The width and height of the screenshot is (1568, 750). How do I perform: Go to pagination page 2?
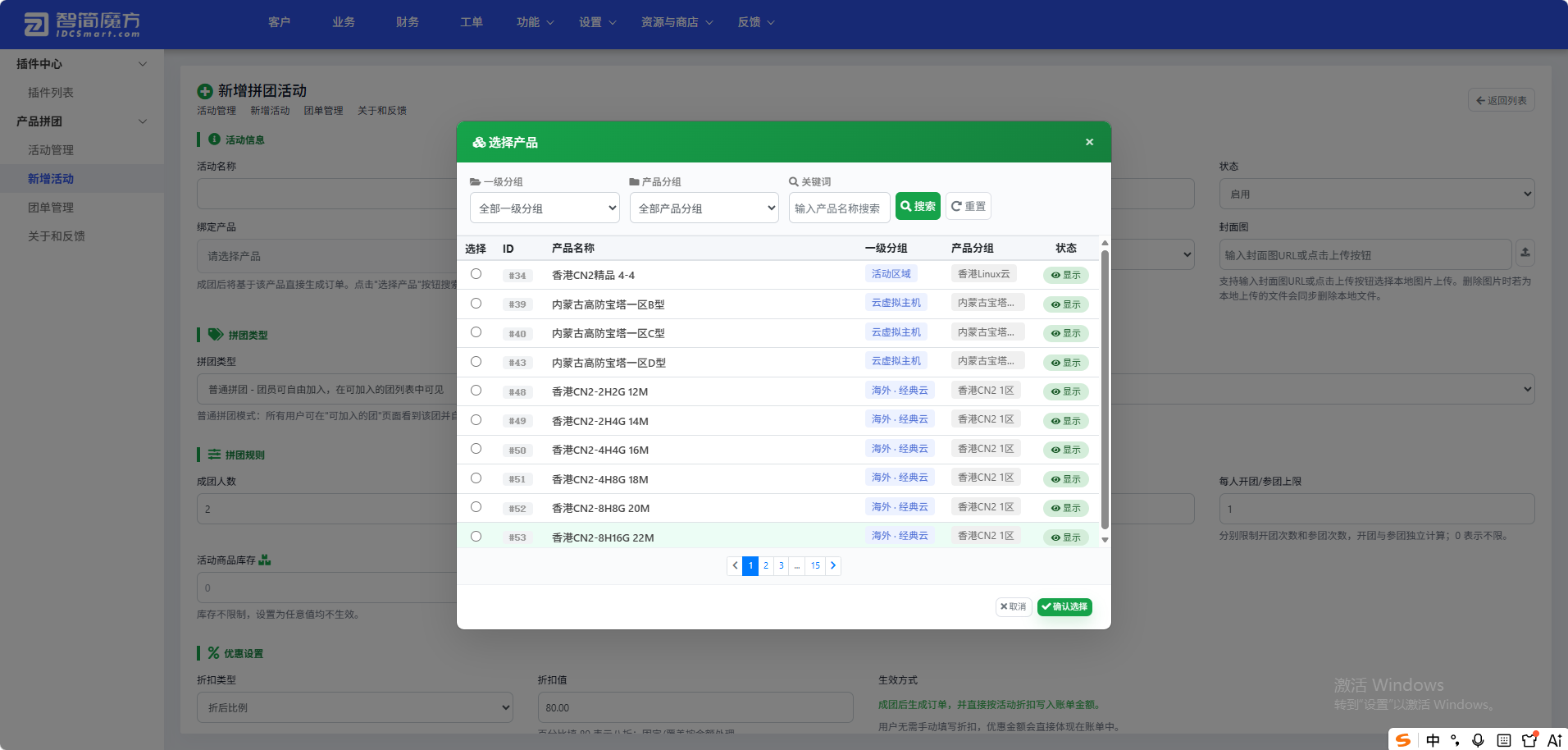coord(766,565)
